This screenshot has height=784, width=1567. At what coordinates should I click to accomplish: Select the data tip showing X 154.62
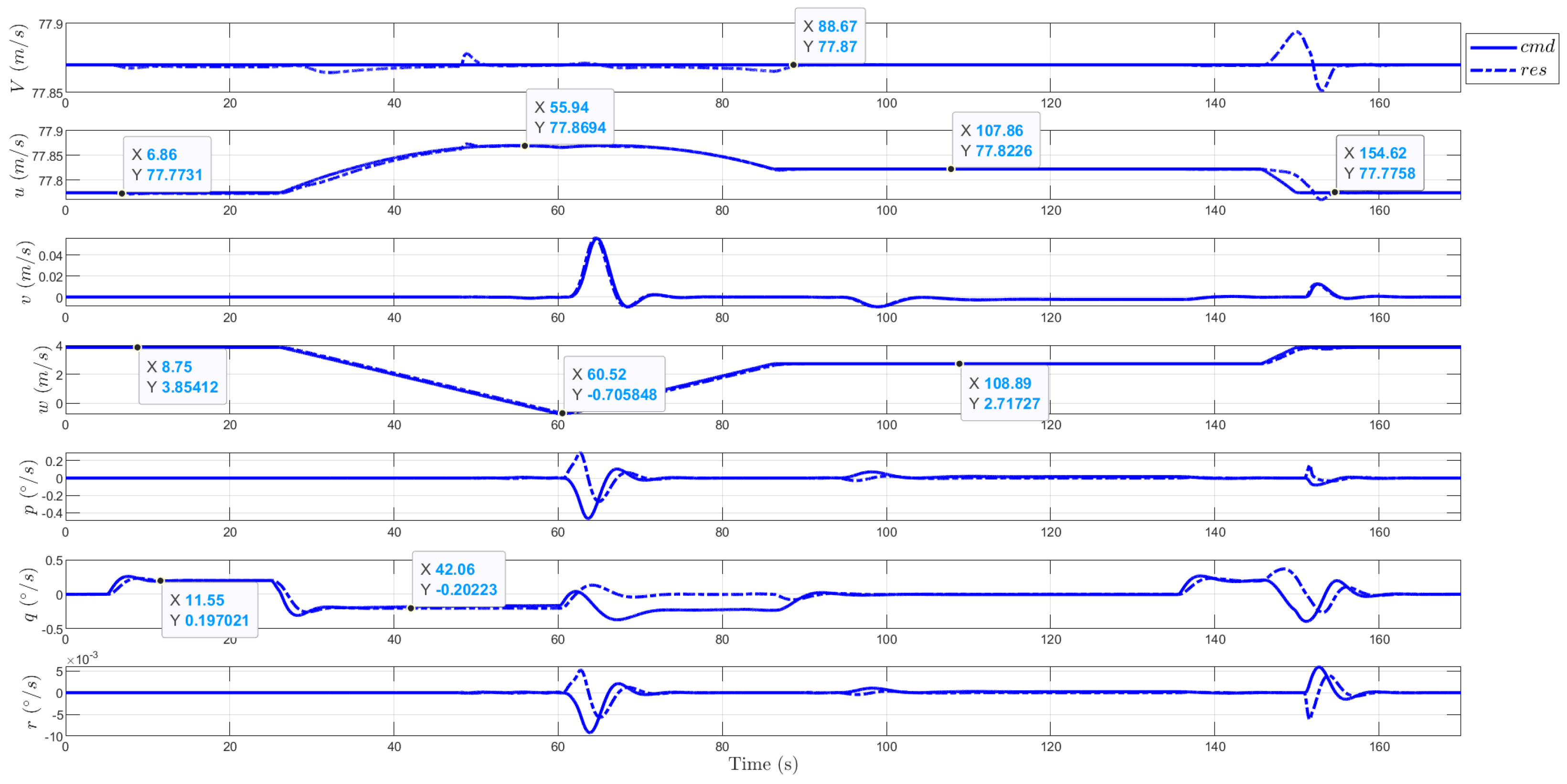click(x=1380, y=163)
